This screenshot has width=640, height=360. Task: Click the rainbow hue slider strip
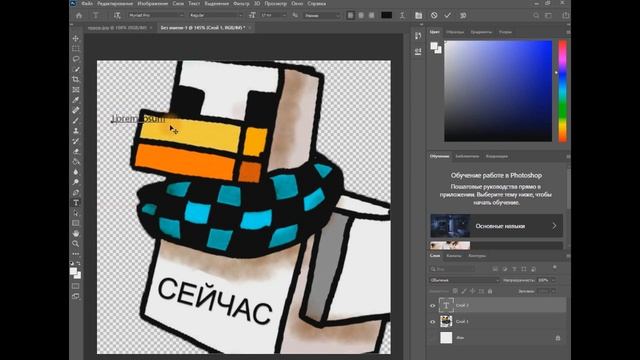562,91
